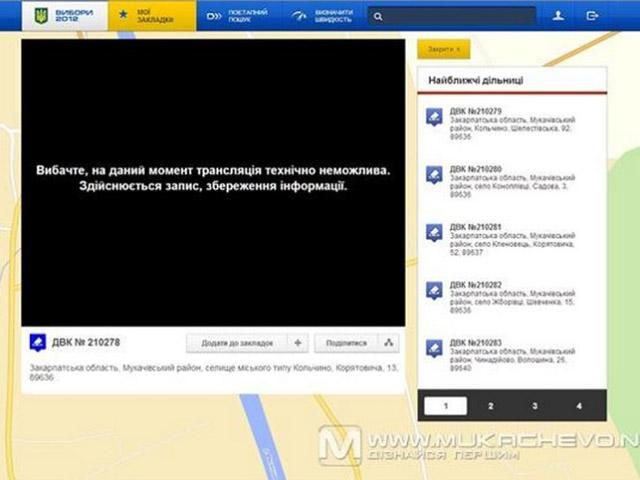
Task: Click the star icon in Мої закладки
Action: click(x=123, y=15)
